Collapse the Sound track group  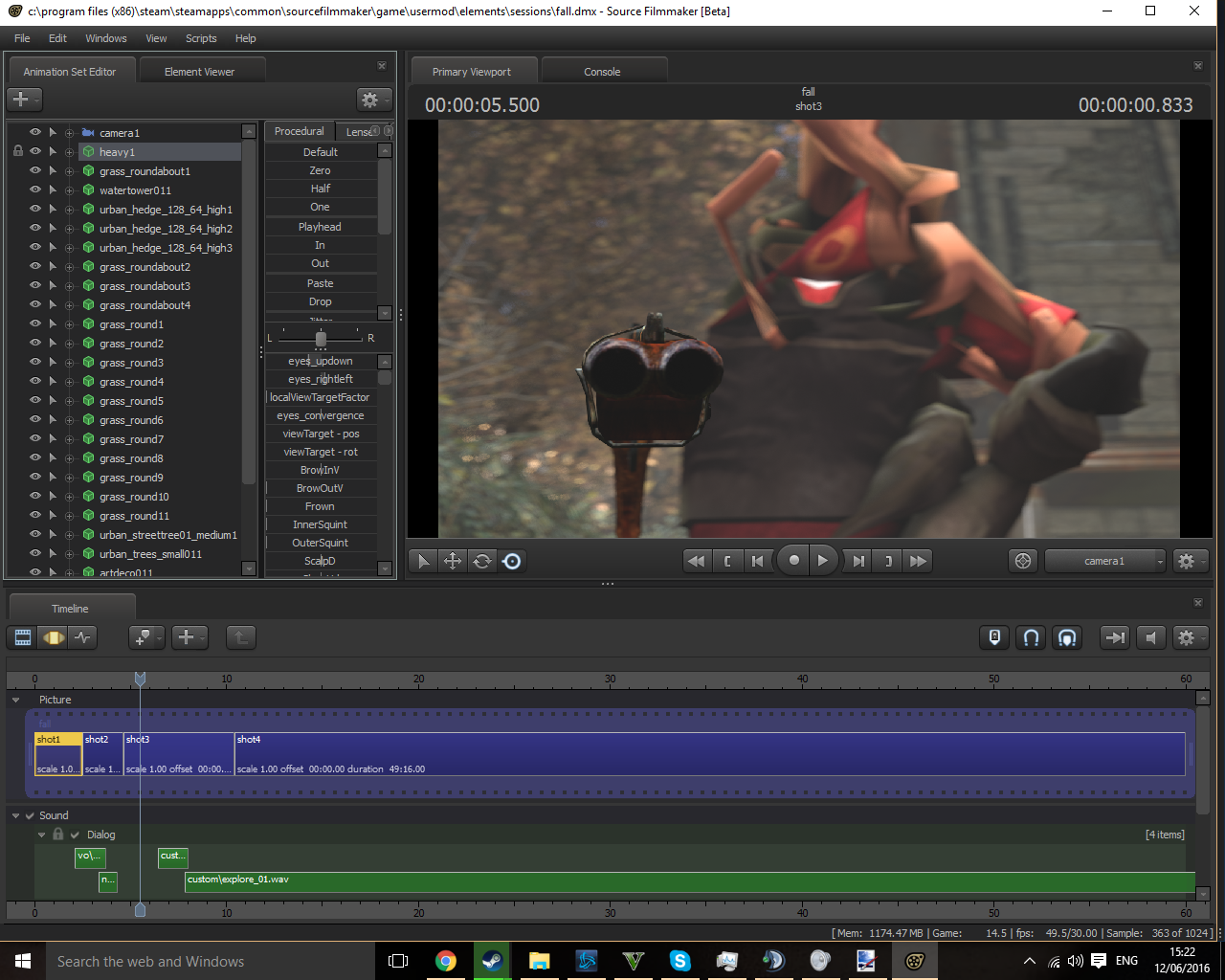click(x=16, y=816)
